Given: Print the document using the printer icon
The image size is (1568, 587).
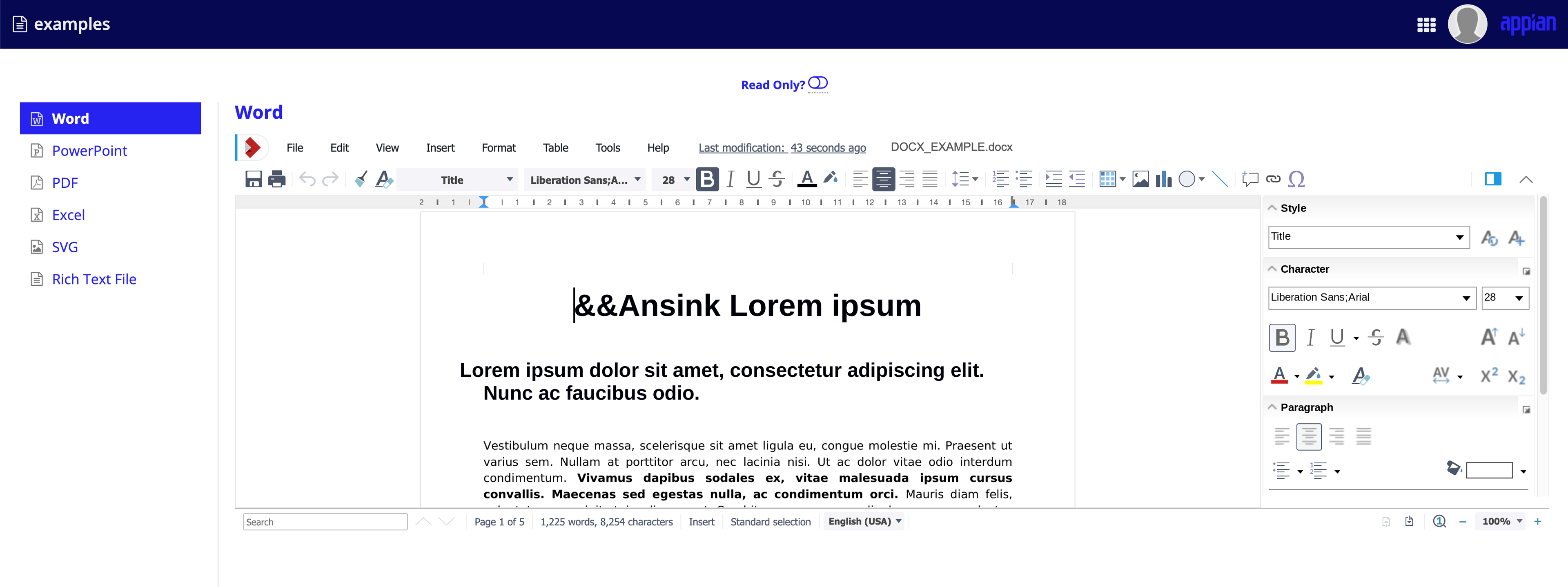Looking at the screenshot, I should coord(277,180).
